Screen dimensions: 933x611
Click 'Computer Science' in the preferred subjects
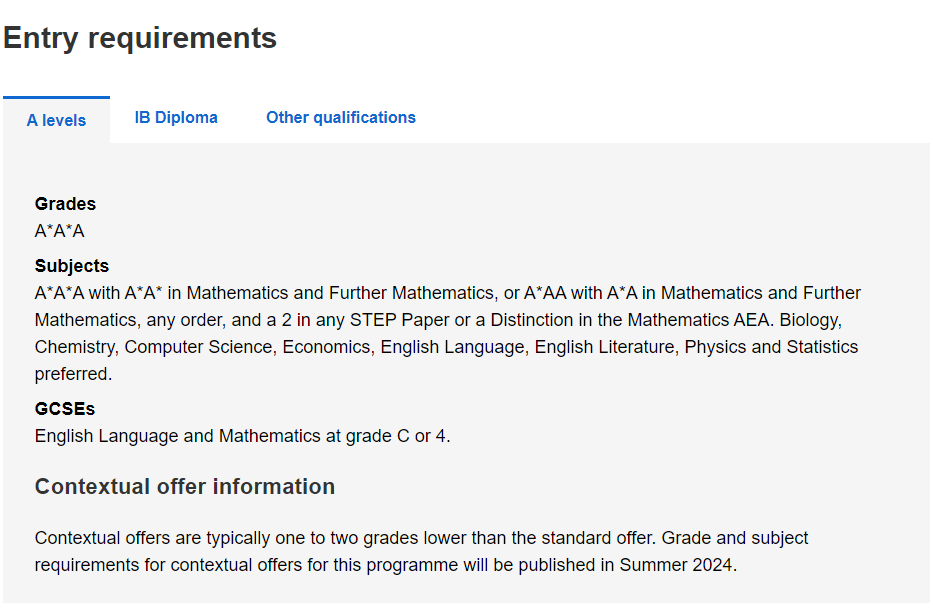pos(198,347)
